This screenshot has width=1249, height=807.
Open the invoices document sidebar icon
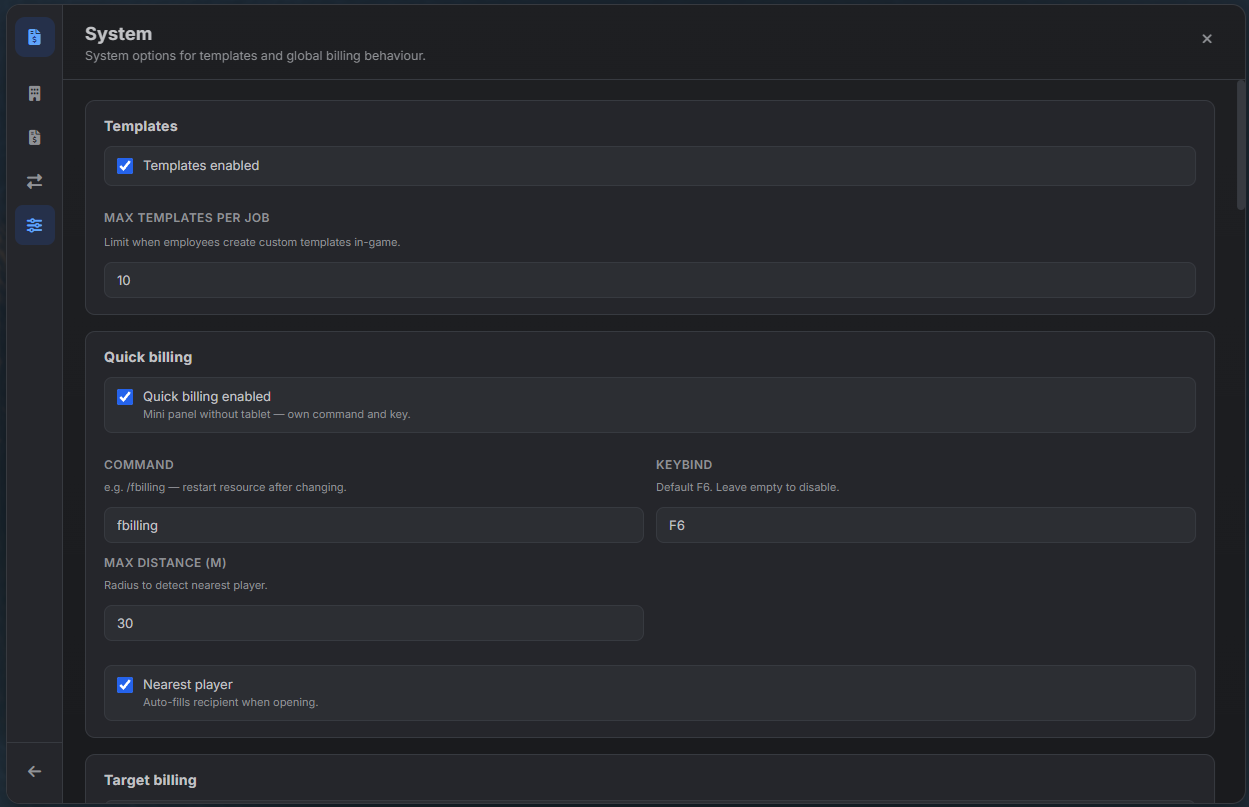click(x=35, y=137)
